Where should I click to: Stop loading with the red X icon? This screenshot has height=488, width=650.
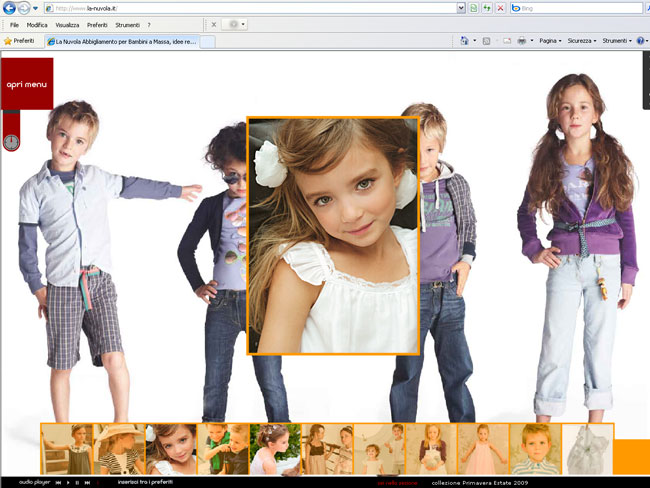click(500, 8)
